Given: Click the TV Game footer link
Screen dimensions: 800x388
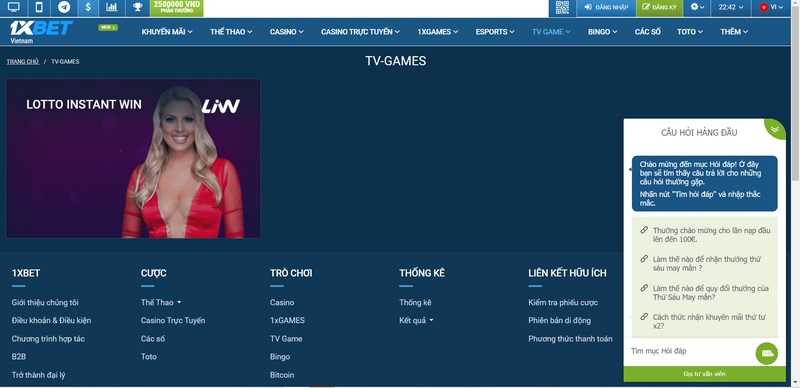Looking at the screenshot, I should 286,338.
